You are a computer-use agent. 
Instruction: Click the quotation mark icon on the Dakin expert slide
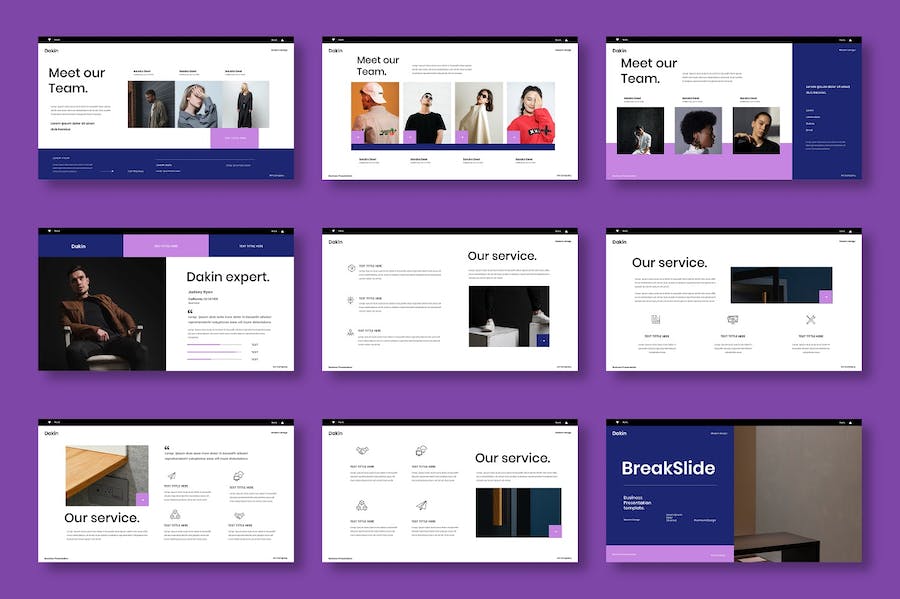point(190,311)
